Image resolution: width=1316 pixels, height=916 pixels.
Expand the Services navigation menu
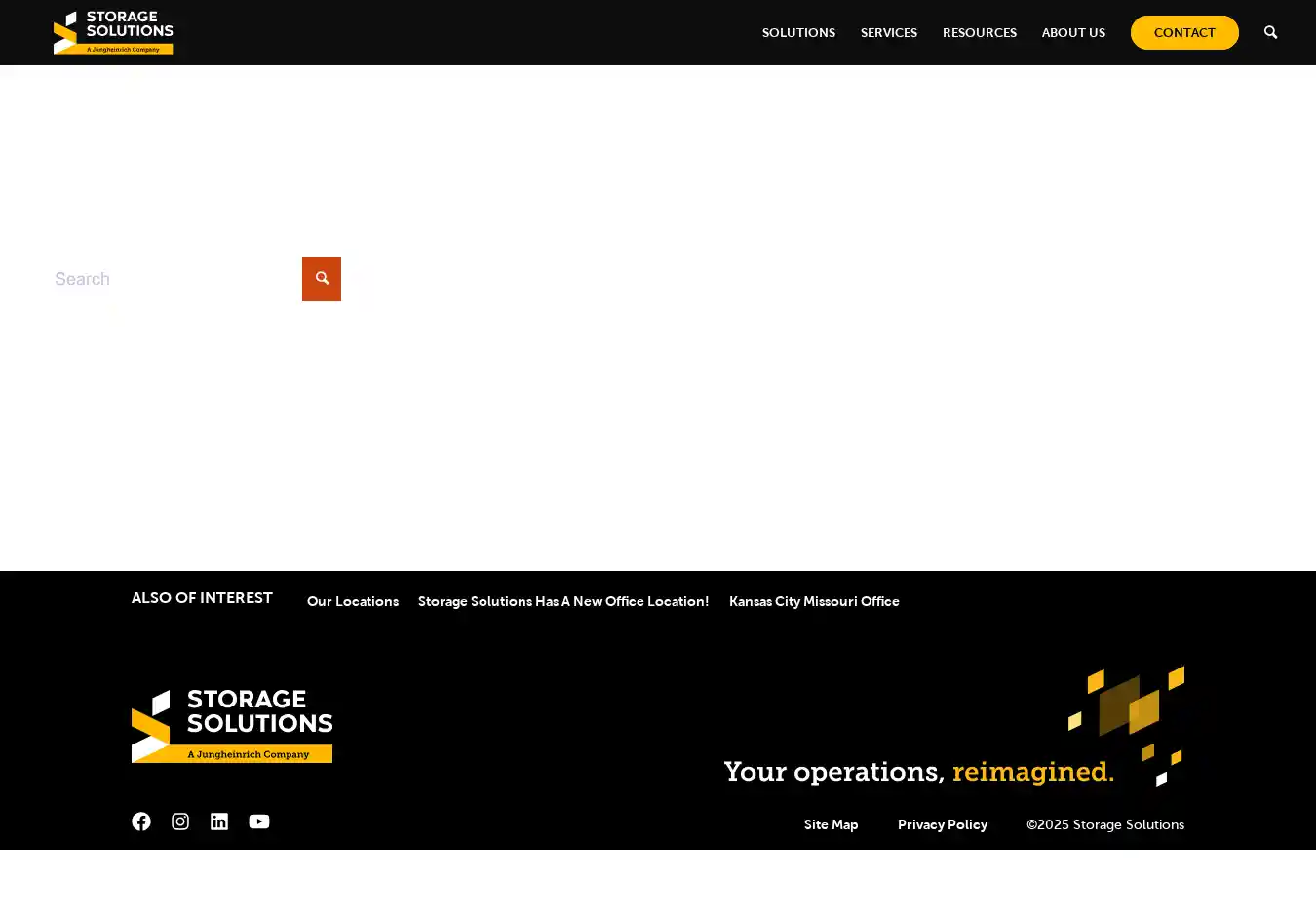(888, 33)
